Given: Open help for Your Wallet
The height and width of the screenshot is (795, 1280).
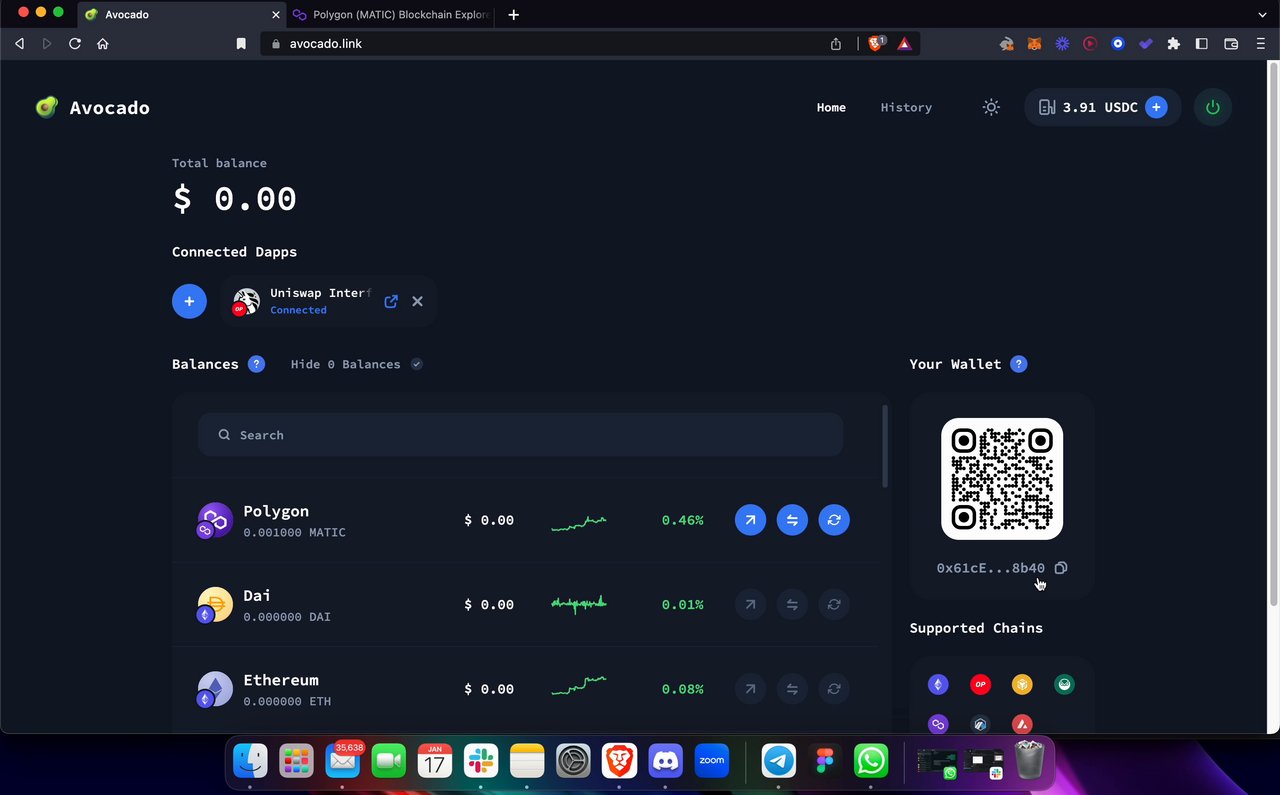Looking at the screenshot, I should 1019,364.
